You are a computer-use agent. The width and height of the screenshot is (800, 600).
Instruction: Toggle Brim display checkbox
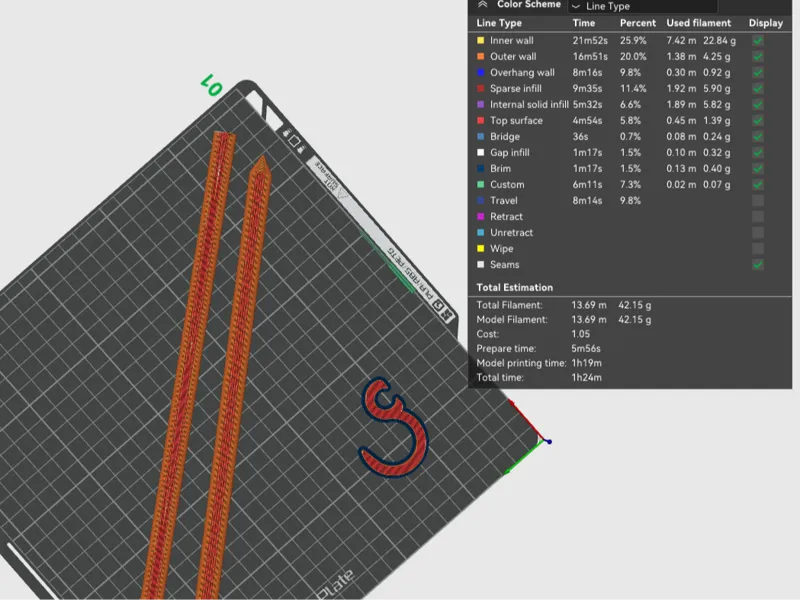click(758, 168)
